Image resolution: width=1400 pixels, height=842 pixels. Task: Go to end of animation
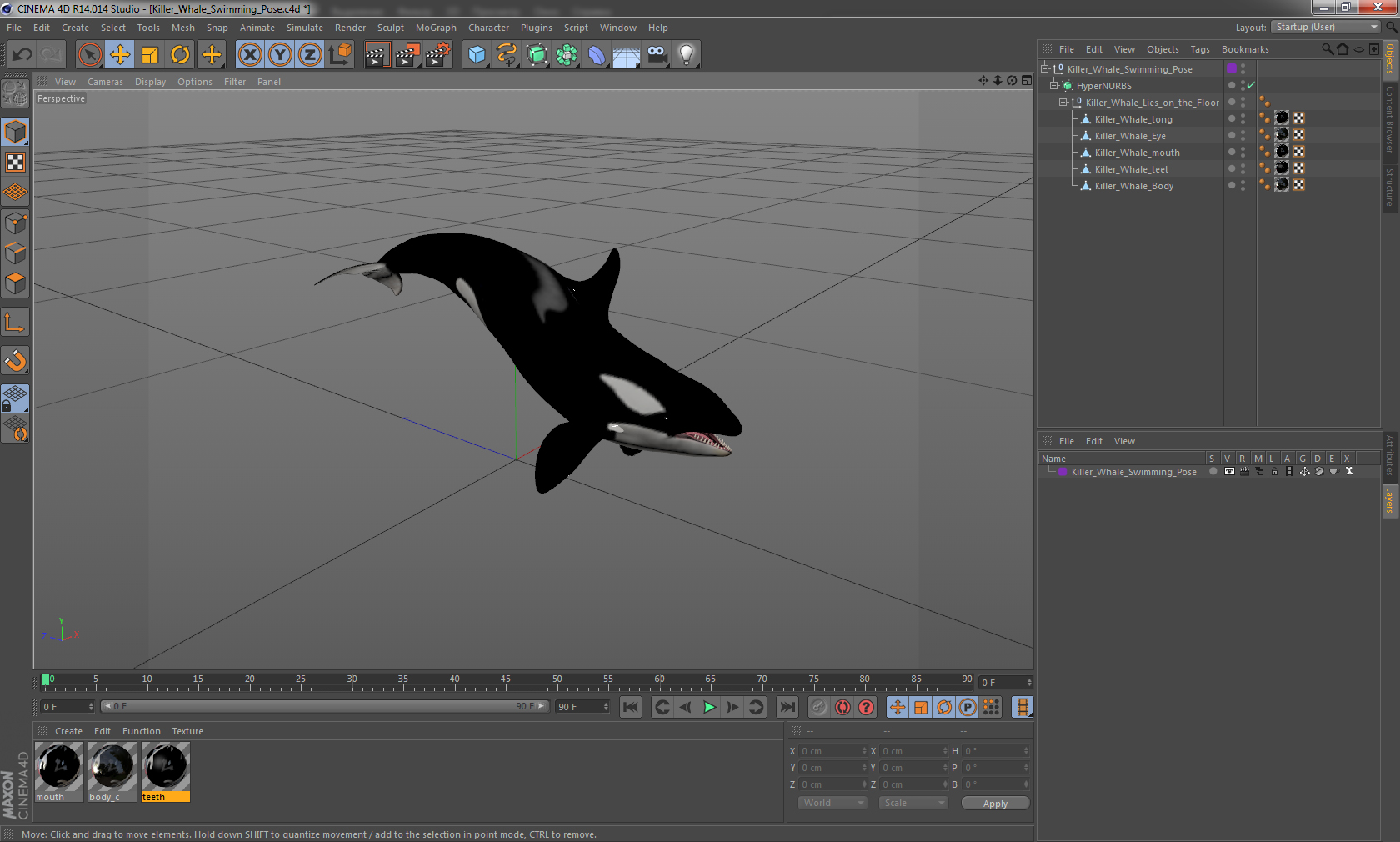(787, 707)
